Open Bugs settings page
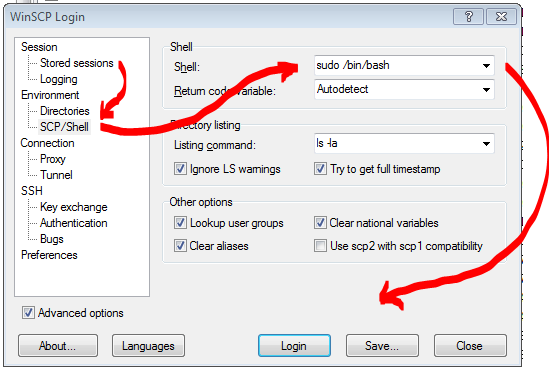 [x=51, y=239]
